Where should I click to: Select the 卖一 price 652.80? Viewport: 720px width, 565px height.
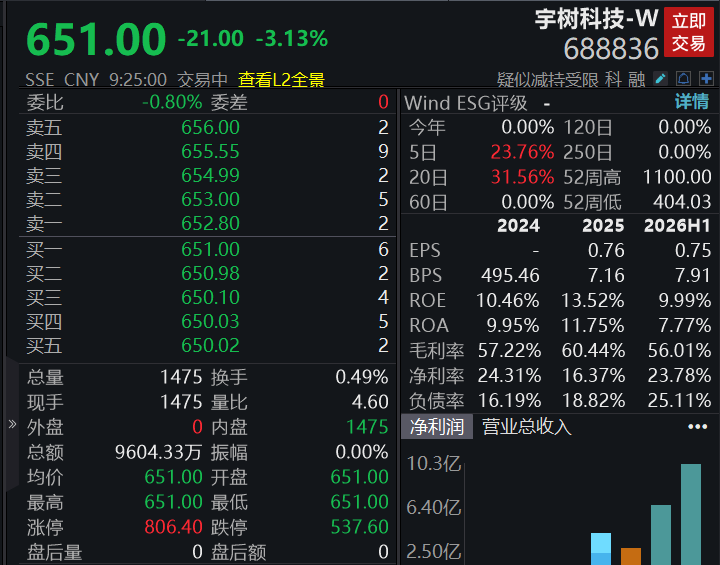coord(210,223)
